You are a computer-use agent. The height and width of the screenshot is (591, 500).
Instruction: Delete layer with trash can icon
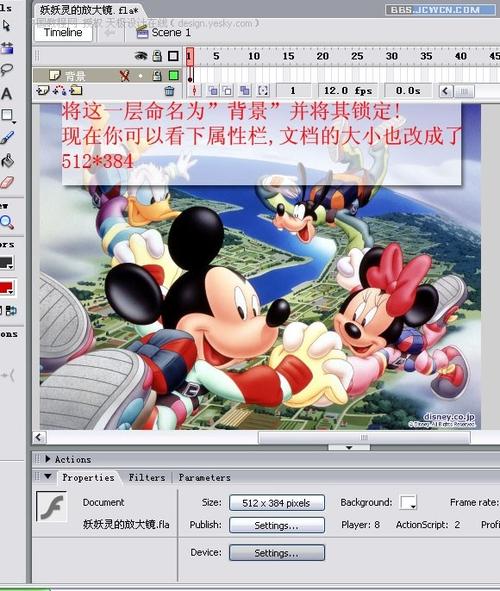(x=169, y=91)
